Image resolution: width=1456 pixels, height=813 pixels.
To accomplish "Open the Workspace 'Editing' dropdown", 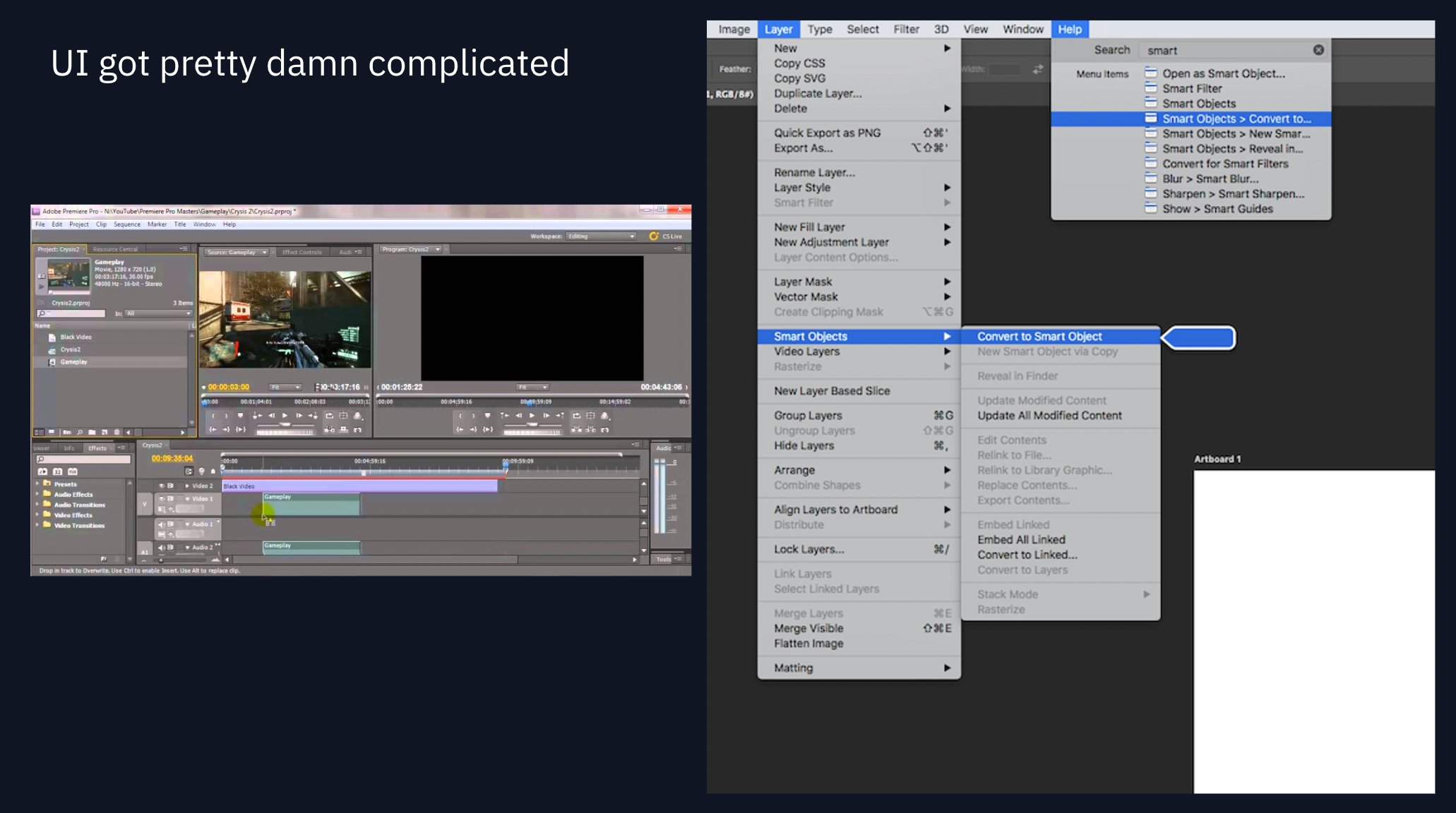I will pos(601,236).
